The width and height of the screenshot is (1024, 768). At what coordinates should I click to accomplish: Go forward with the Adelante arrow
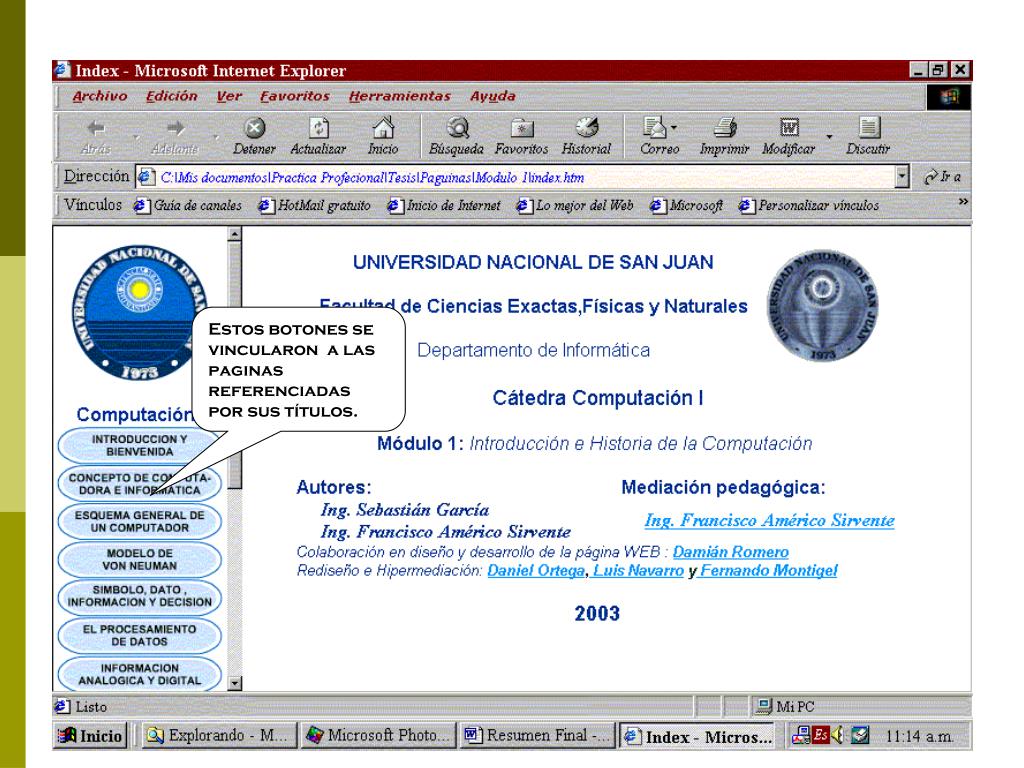click(x=174, y=136)
